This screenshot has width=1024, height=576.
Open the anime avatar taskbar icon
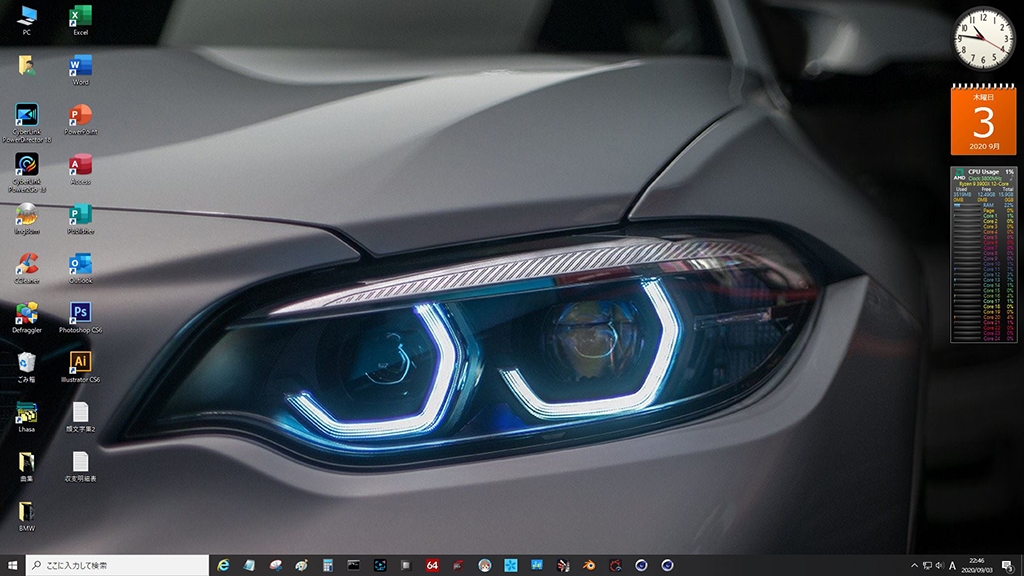point(485,565)
